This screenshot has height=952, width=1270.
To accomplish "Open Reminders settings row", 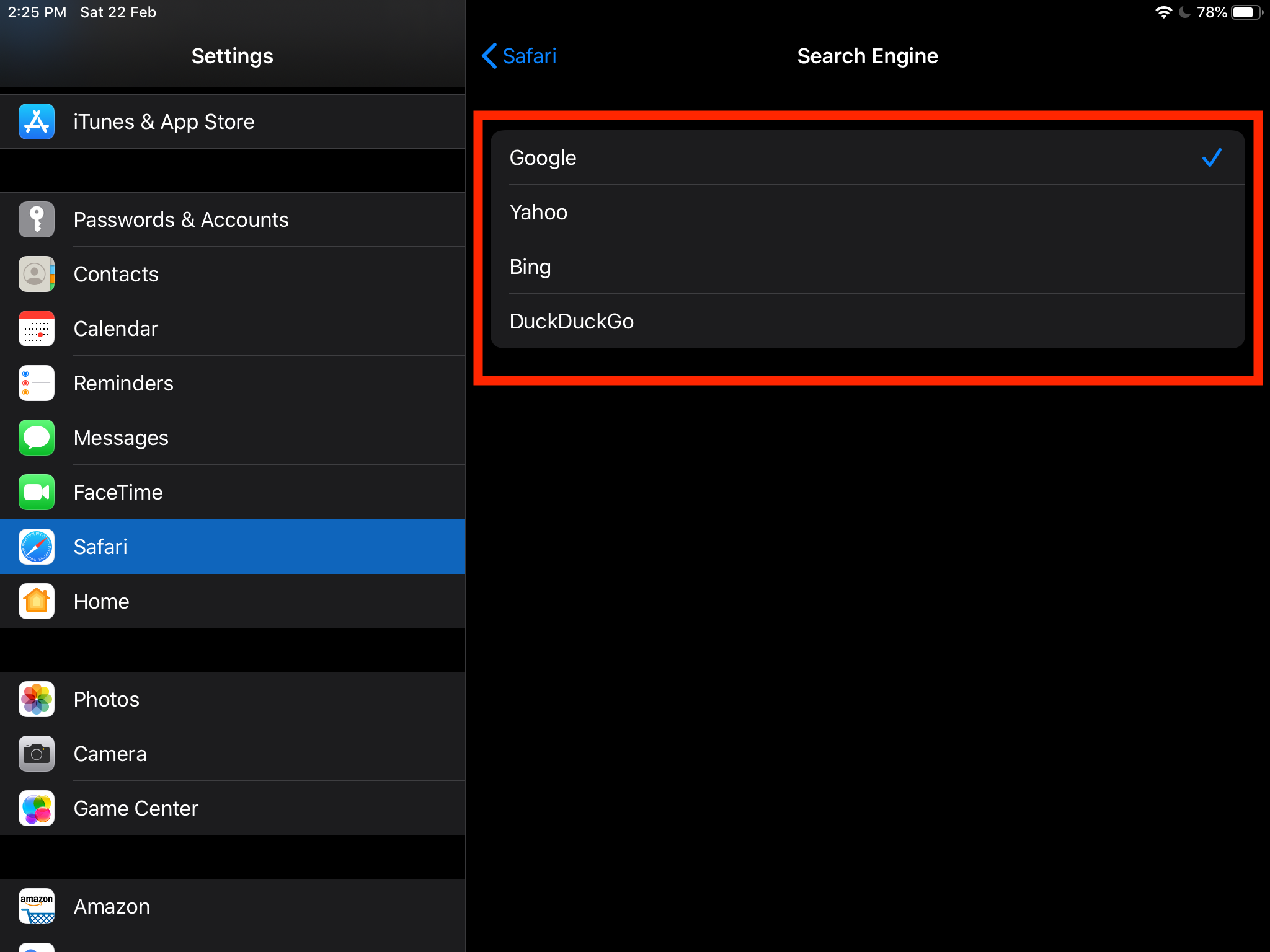I will [x=233, y=383].
